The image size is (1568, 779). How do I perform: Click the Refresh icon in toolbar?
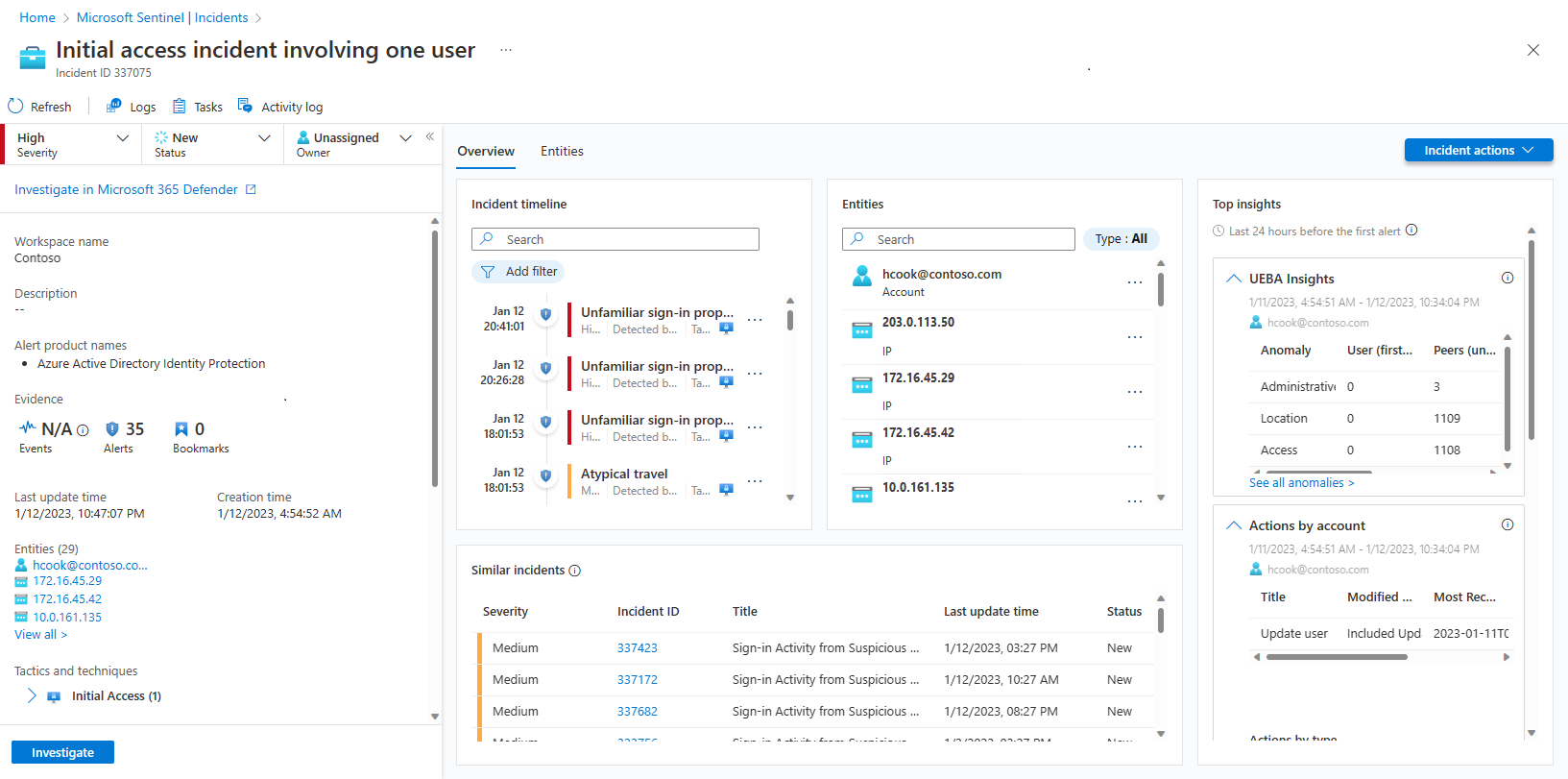[15, 107]
